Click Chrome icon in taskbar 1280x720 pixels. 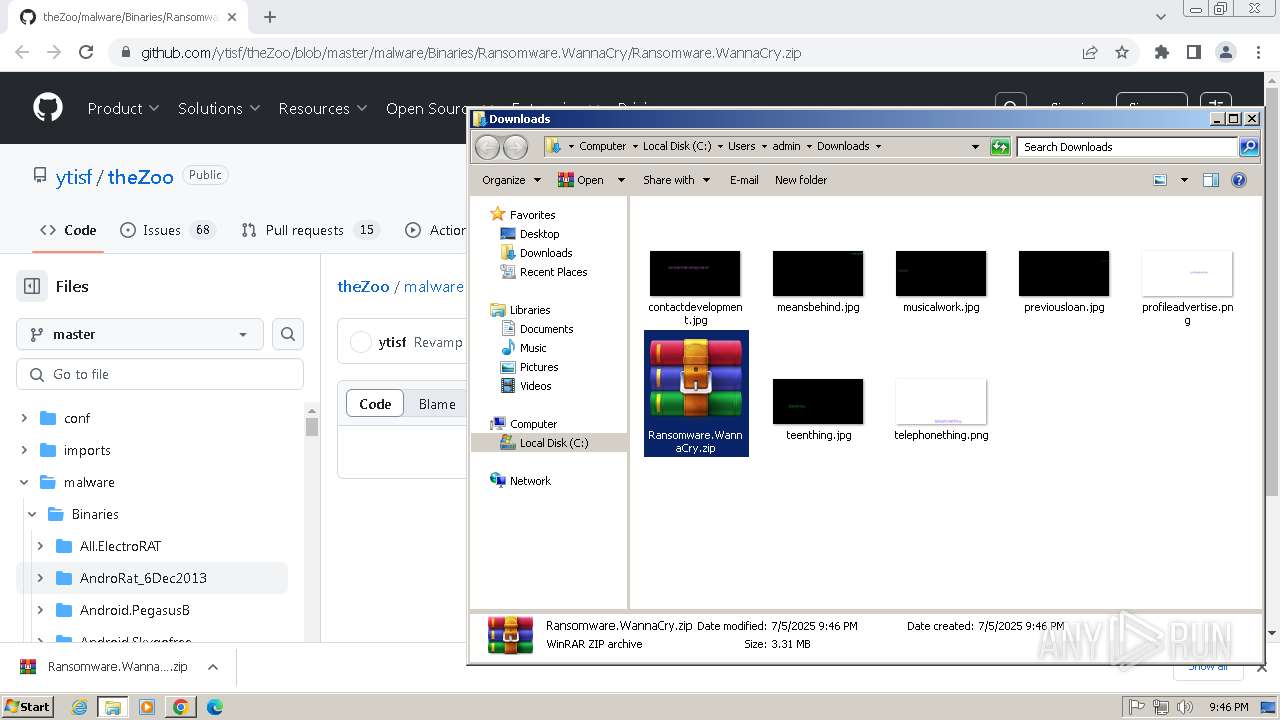181,707
